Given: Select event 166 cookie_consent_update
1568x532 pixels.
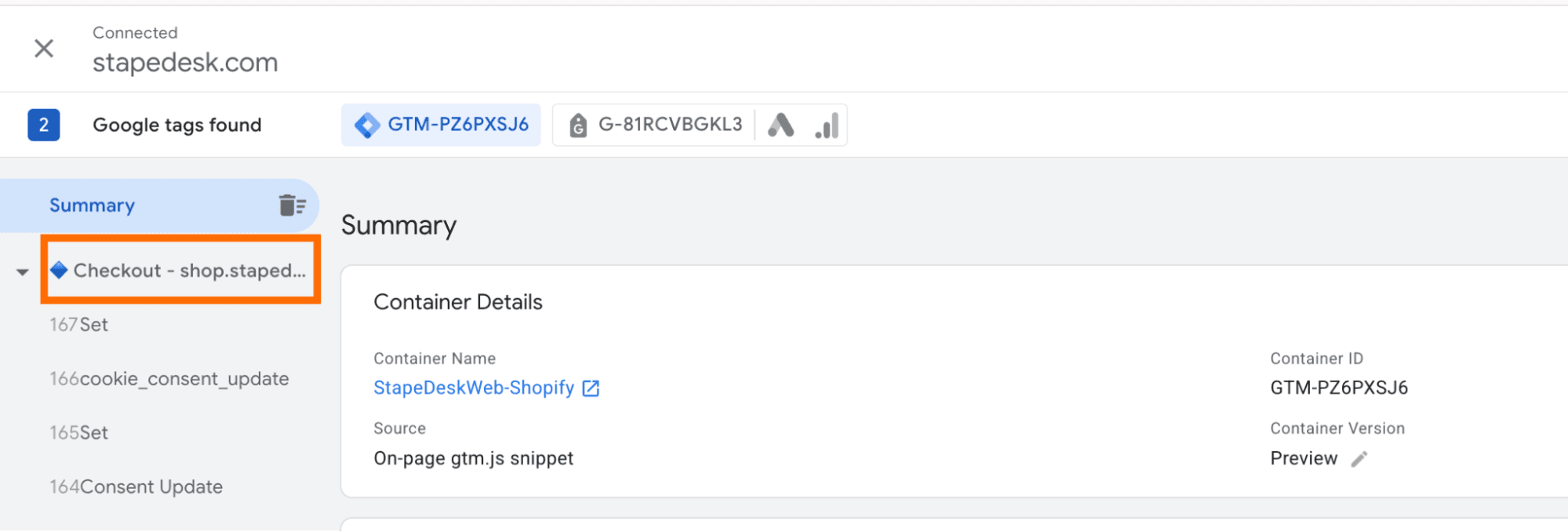Looking at the screenshot, I should click(169, 378).
